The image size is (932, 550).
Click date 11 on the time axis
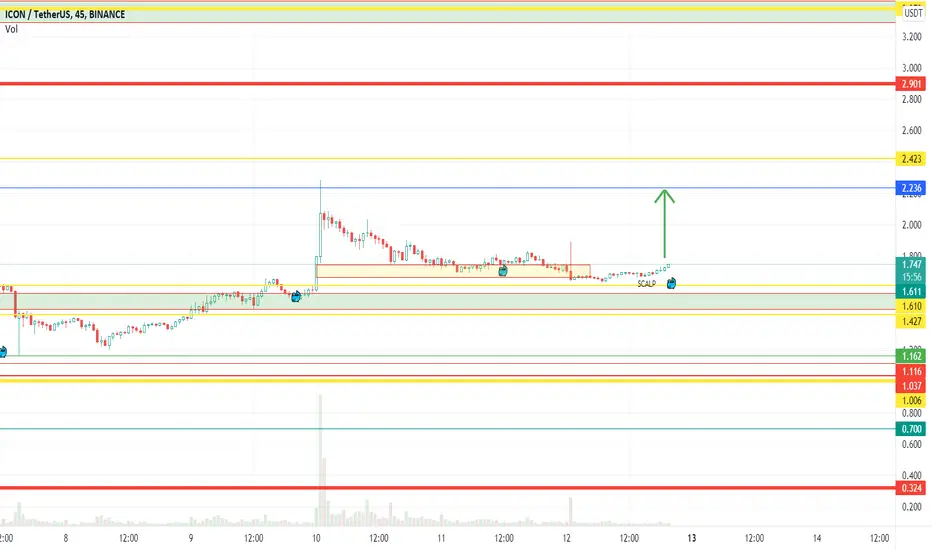(441, 538)
